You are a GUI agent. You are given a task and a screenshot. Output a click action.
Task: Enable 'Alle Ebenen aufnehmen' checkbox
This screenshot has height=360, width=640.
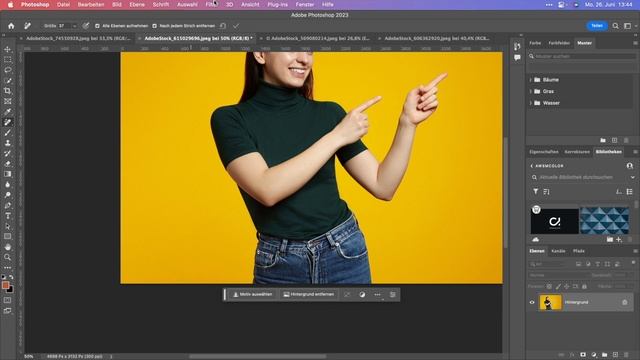pyautogui.click(x=97, y=26)
